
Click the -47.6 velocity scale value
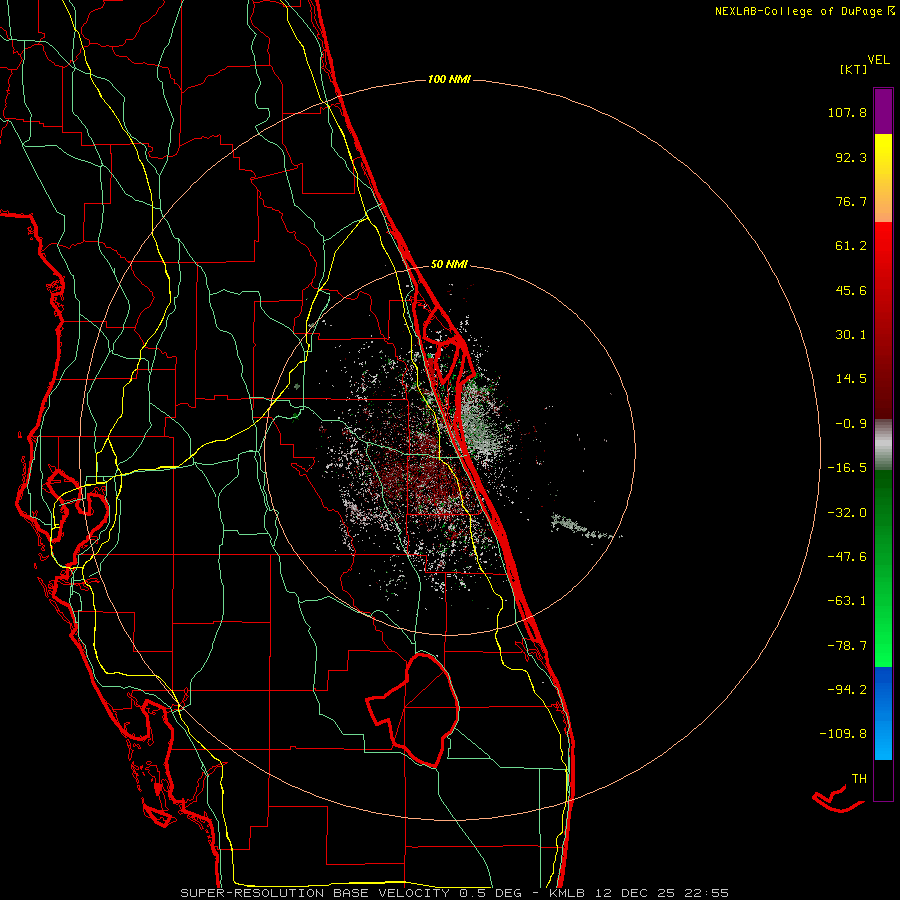click(847, 557)
